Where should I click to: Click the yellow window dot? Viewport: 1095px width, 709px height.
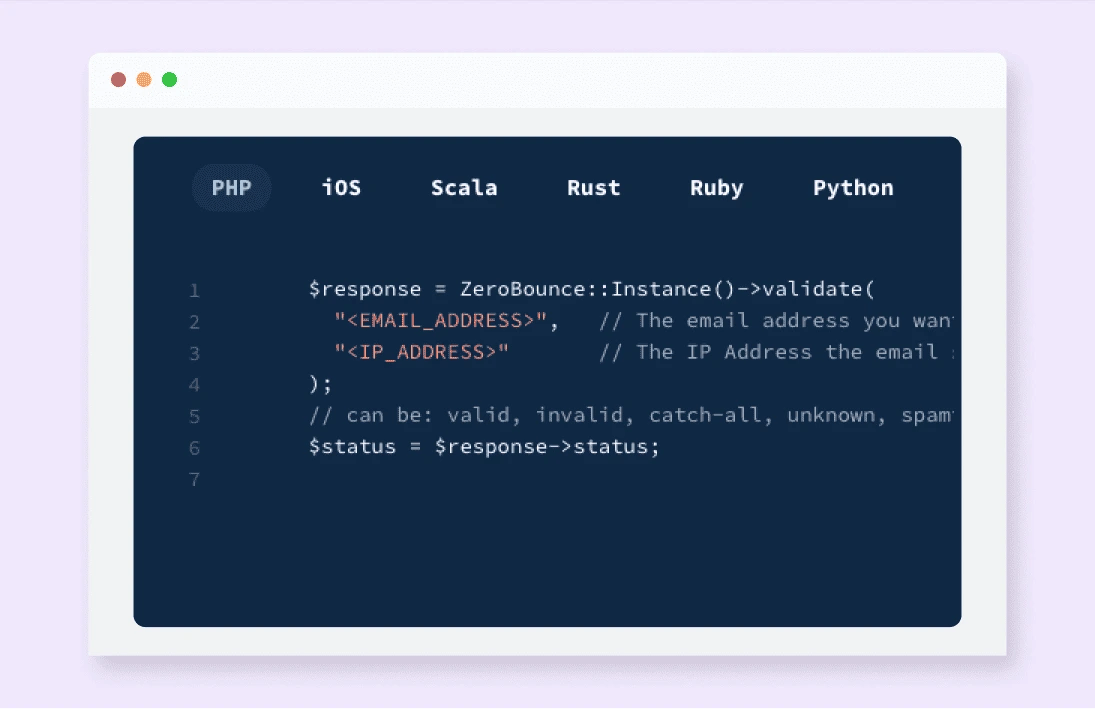(143, 79)
